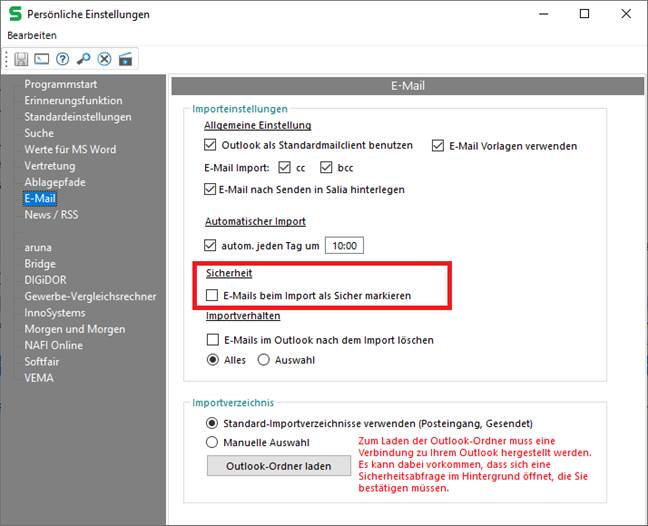Open News / RSS settings page
Image resolution: width=648 pixels, height=526 pixels.
(x=53, y=214)
